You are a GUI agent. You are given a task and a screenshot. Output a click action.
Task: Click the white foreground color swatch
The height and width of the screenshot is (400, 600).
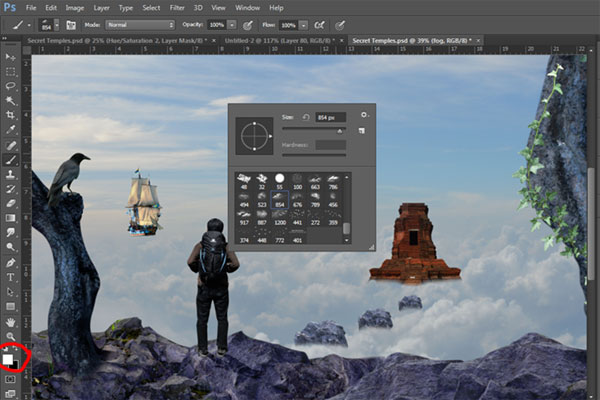tap(9, 358)
